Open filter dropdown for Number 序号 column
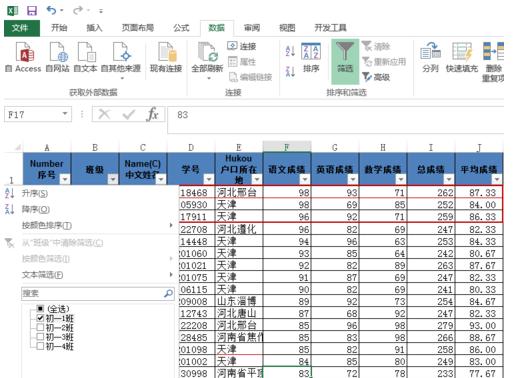This screenshot has height=378, width=518. (x=65, y=179)
